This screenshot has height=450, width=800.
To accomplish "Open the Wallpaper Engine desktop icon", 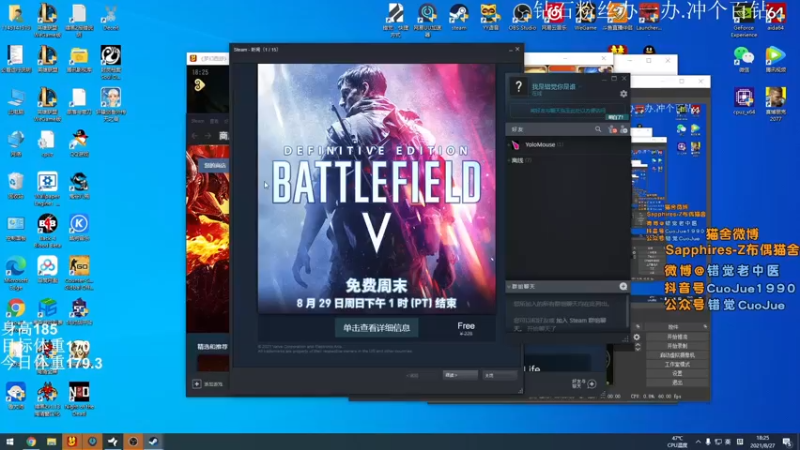I will coord(47,189).
